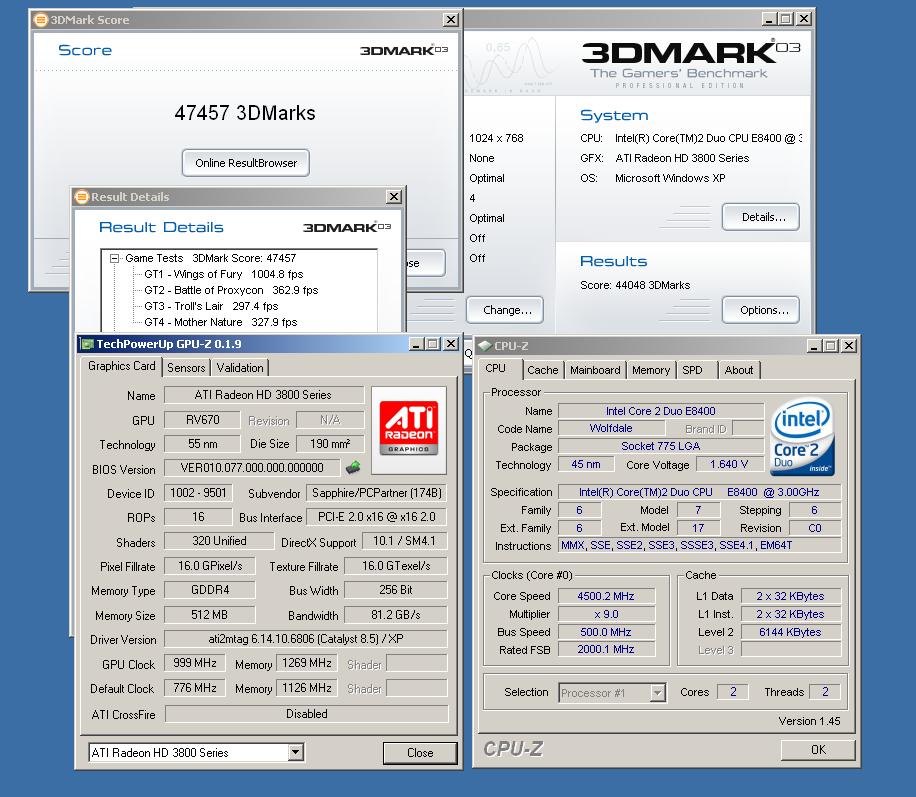Click the BIOS Version field VER010.077.000.000.000000

coord(252,467)
